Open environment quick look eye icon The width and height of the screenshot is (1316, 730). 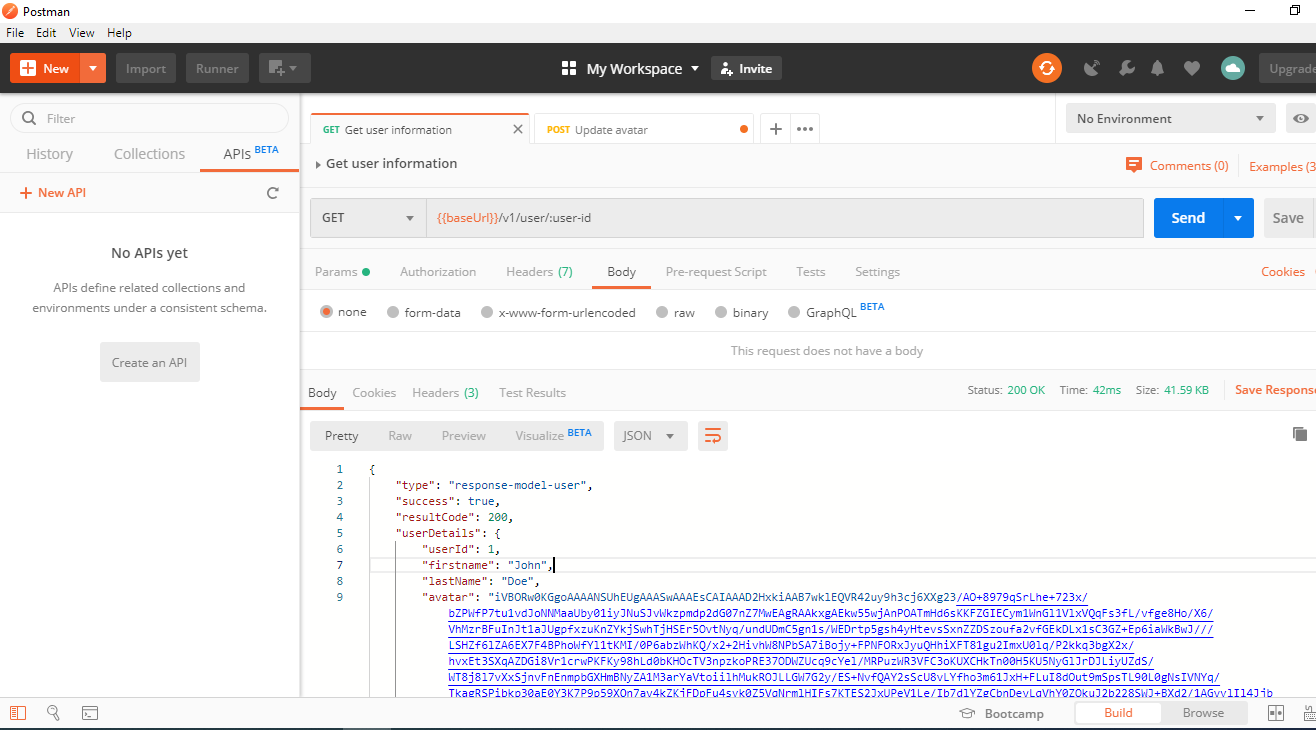[1300, 118]
